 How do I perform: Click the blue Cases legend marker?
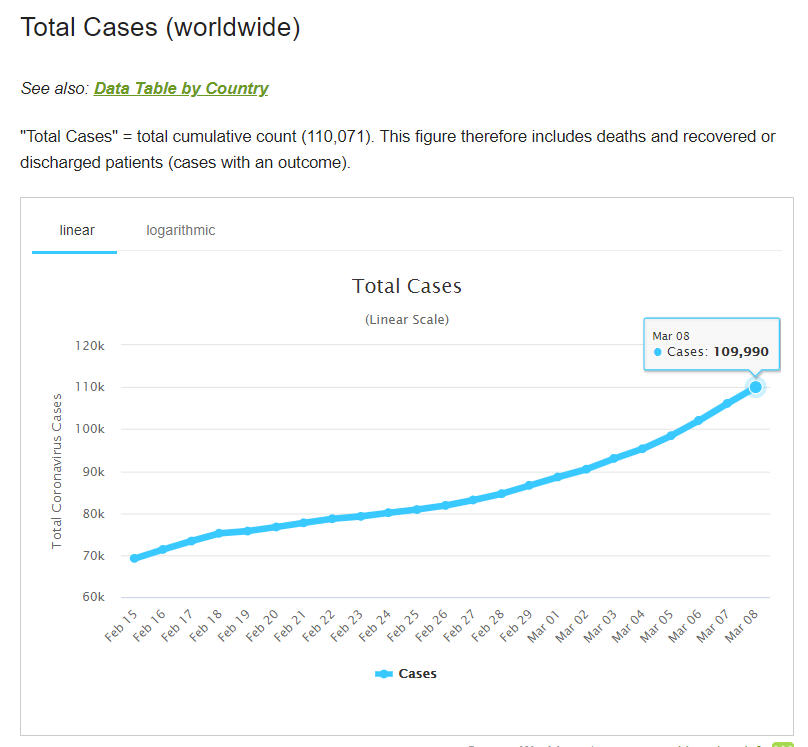[x=384, y=674]
